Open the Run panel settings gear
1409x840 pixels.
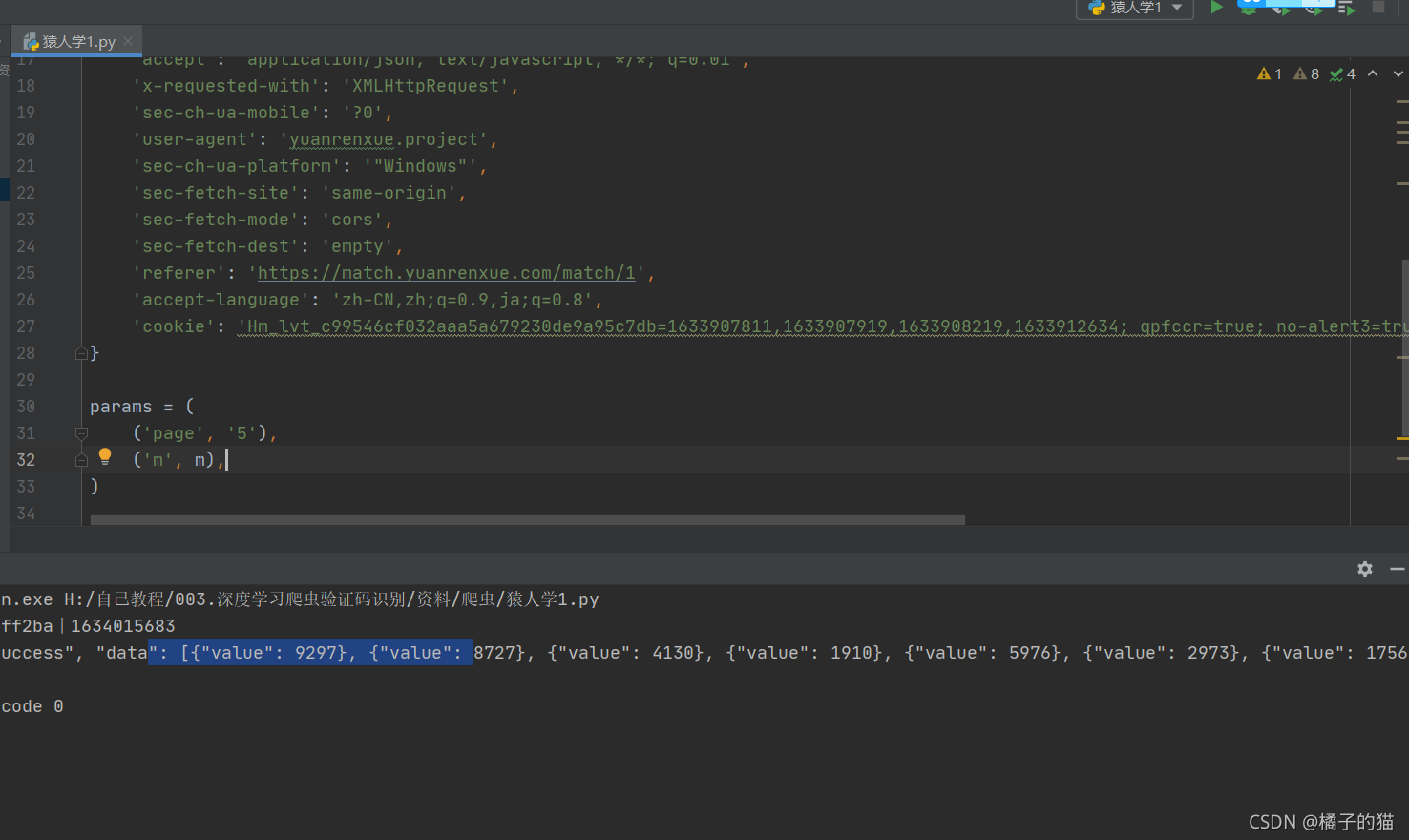(x=1365, y=569)
